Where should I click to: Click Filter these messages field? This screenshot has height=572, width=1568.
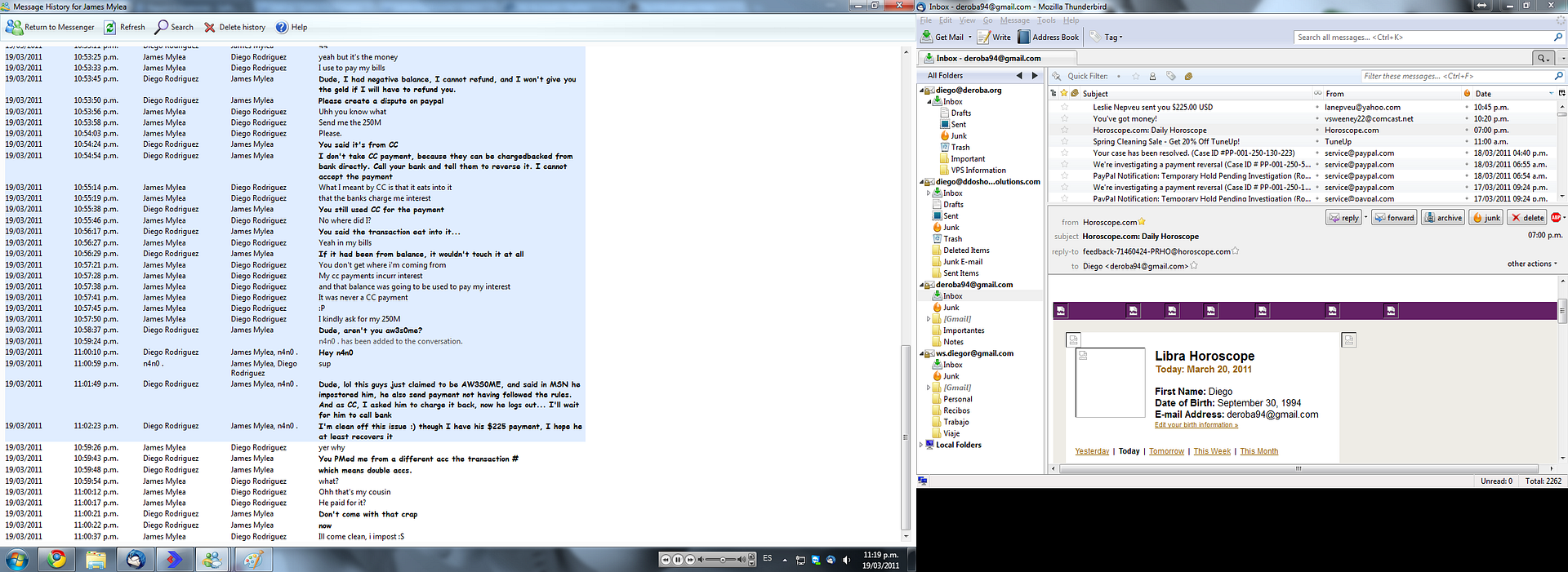[x=1463, y=76]
